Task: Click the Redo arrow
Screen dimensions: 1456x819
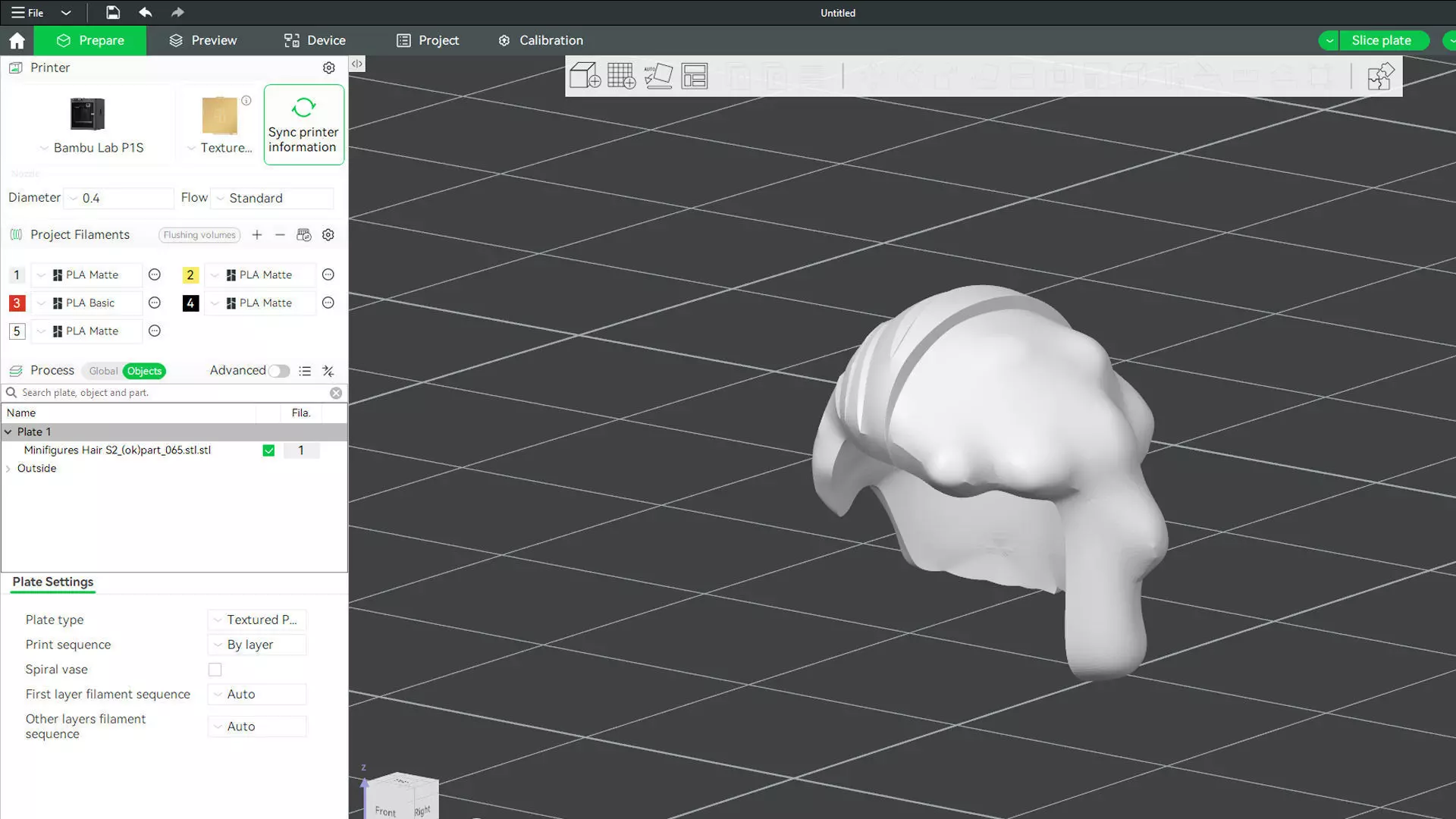Action: 177,12
